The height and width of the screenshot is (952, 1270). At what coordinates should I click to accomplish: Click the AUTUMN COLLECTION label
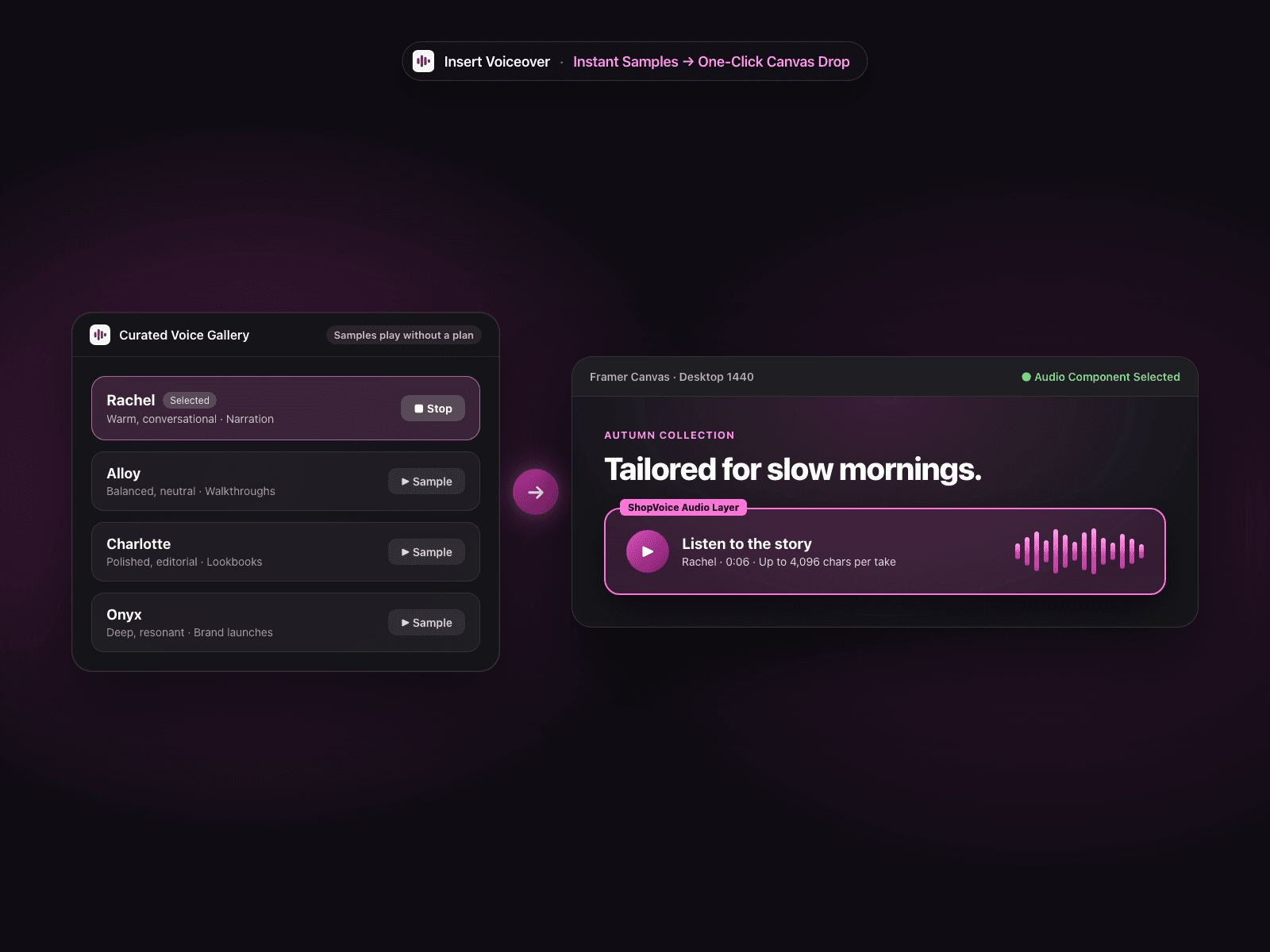click(x=669, y=436)
